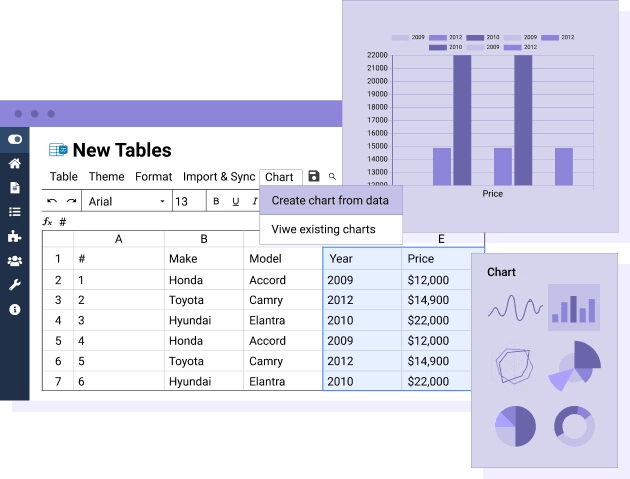
Task: Click the Price axis label in chart
Action: (493, 194)
